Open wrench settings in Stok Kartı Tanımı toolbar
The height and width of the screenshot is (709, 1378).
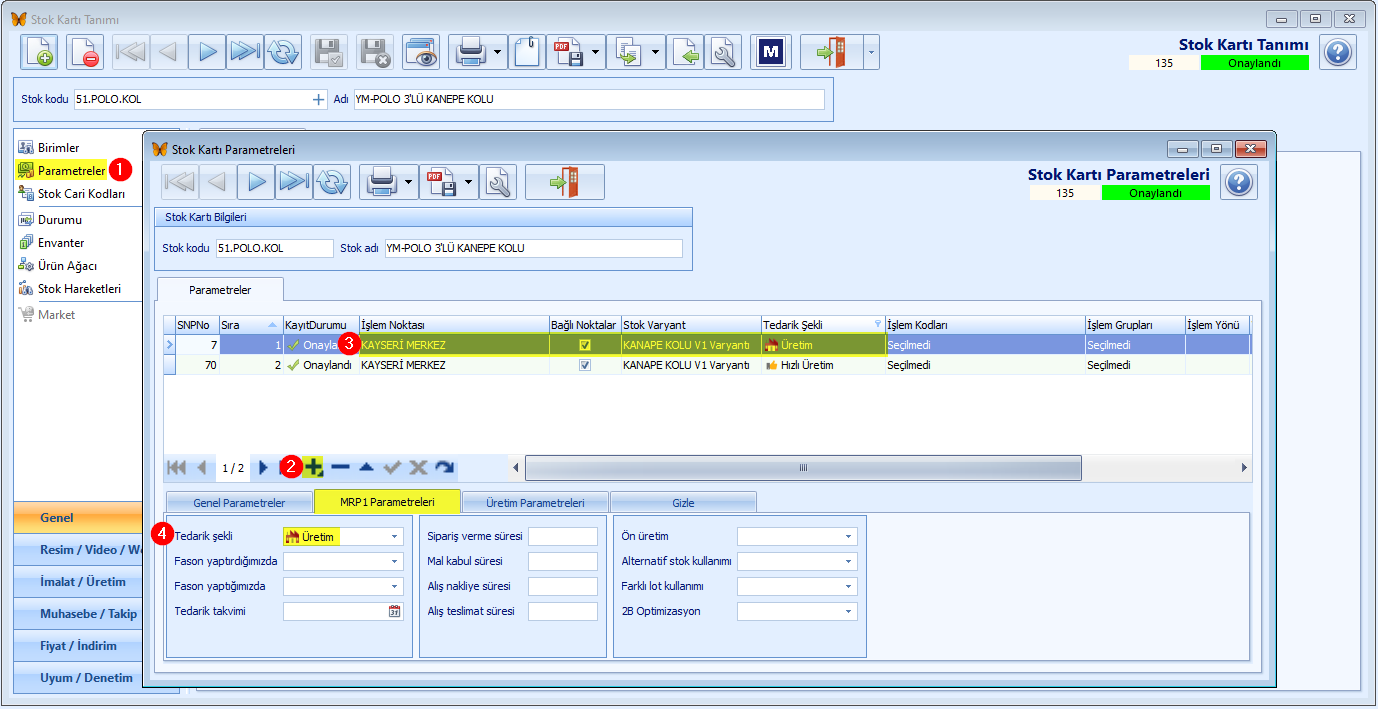(722, 52)
